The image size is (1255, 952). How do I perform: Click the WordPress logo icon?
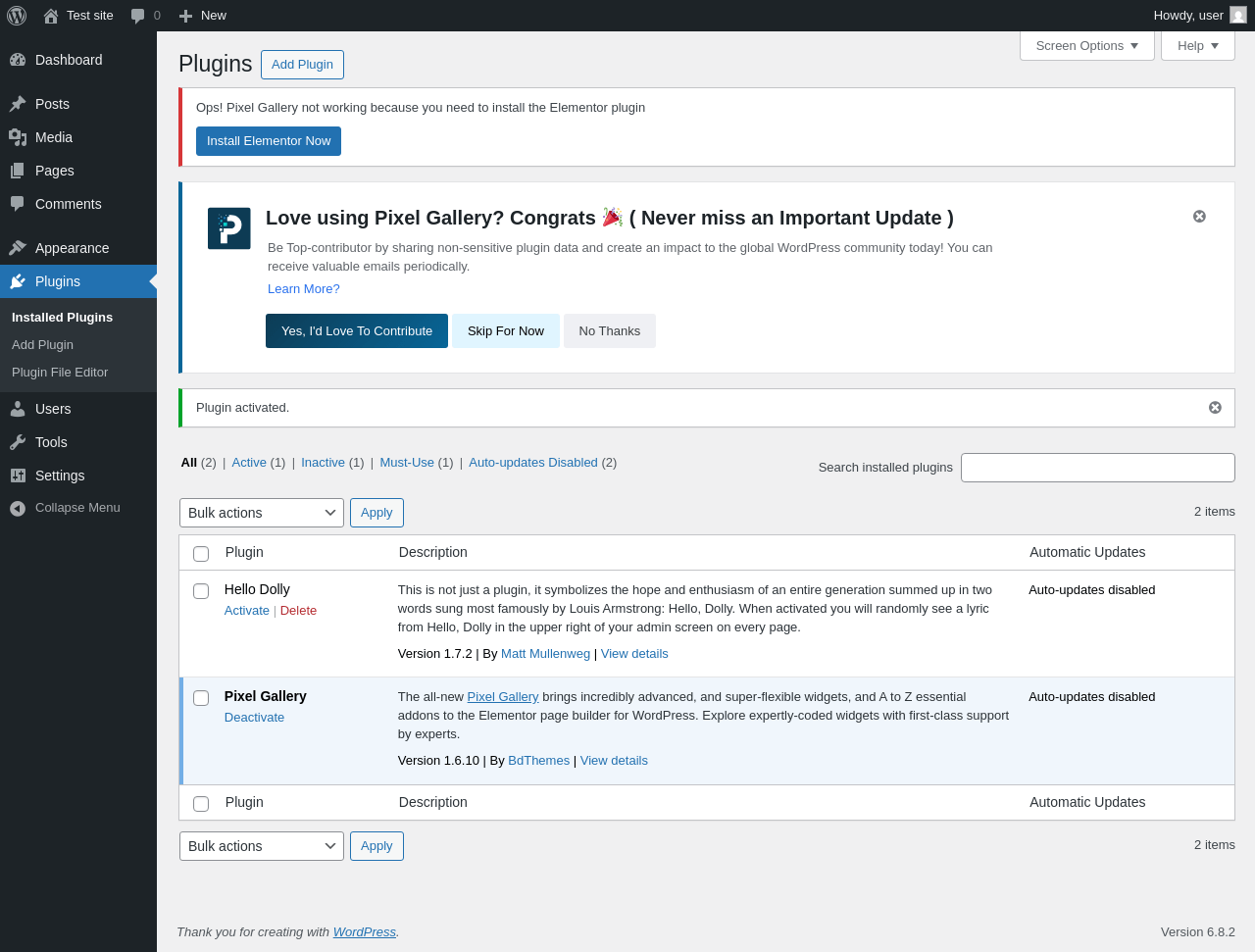click(17, 16)
